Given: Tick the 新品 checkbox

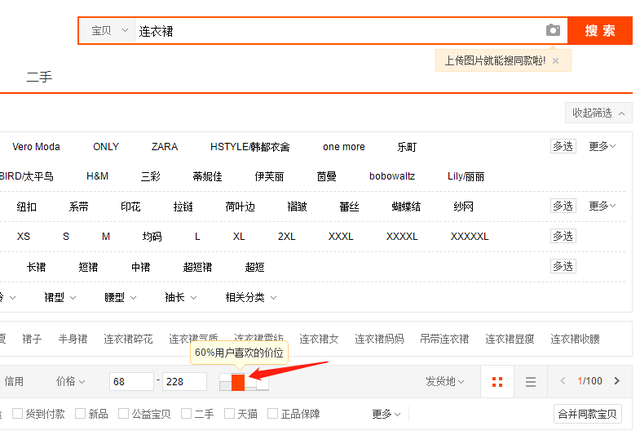Looking at the screenshot, I should click(x=80, y=413).
